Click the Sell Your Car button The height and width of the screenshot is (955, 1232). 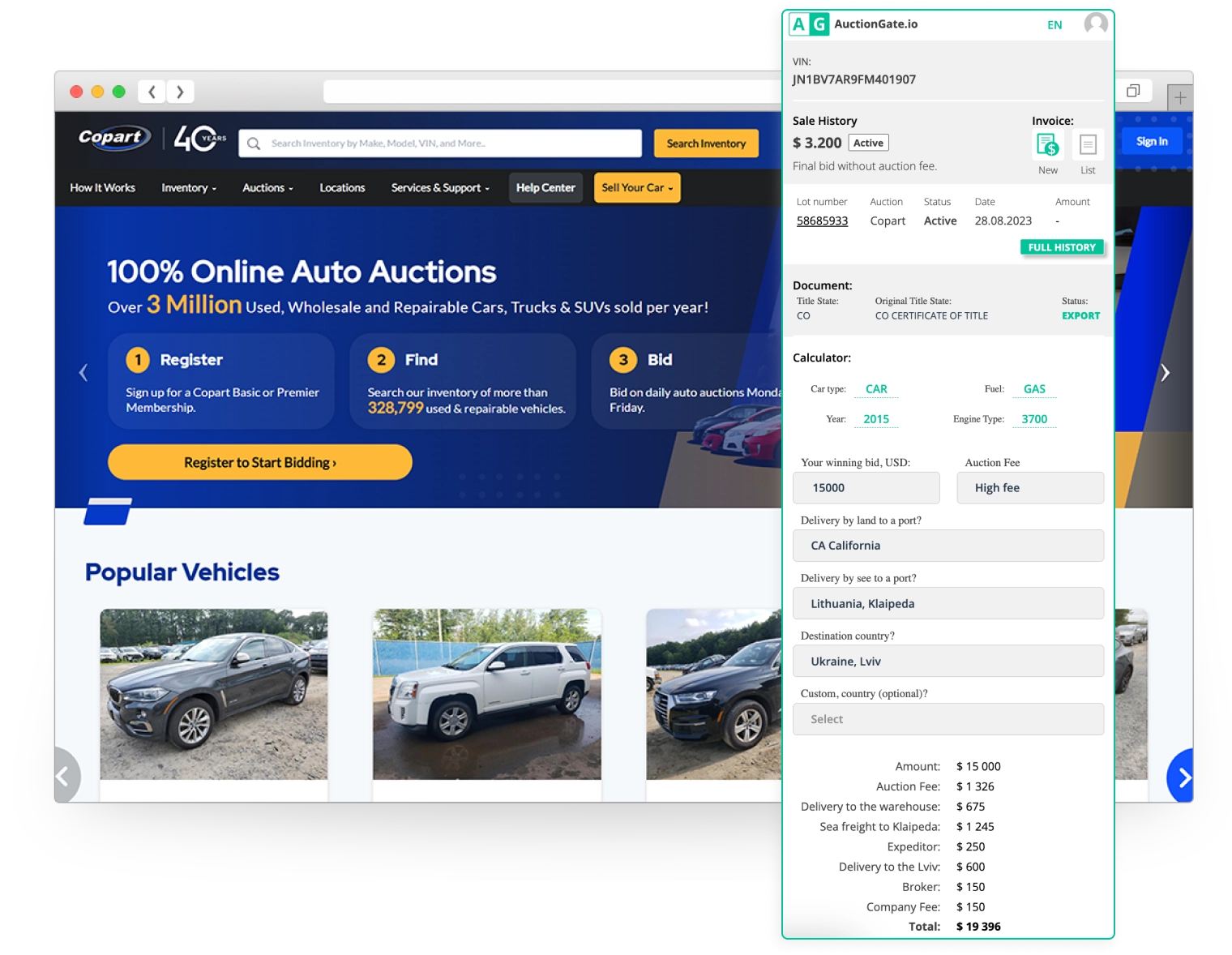click(x=637, y=188)
